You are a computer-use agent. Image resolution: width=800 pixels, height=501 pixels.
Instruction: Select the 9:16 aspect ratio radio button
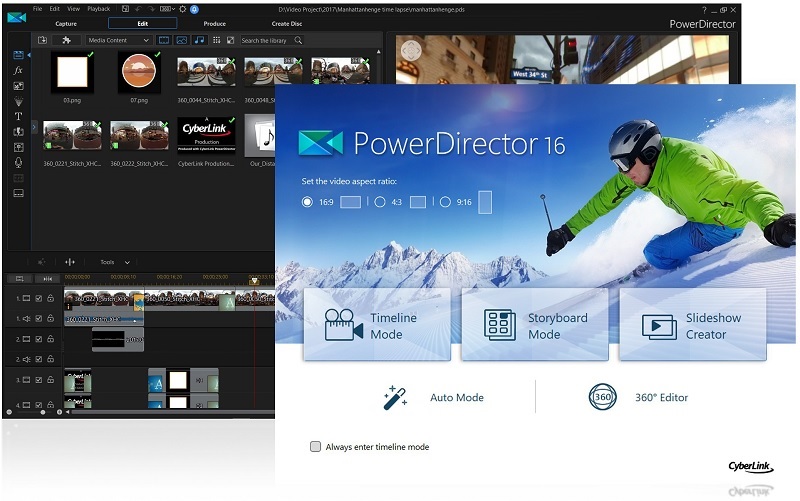click(x=445, y=202)
